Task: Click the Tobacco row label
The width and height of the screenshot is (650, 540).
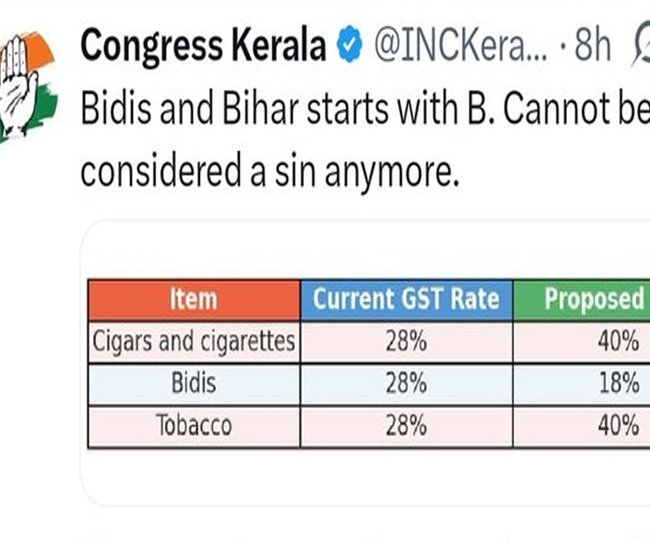Action: point(194,426)
